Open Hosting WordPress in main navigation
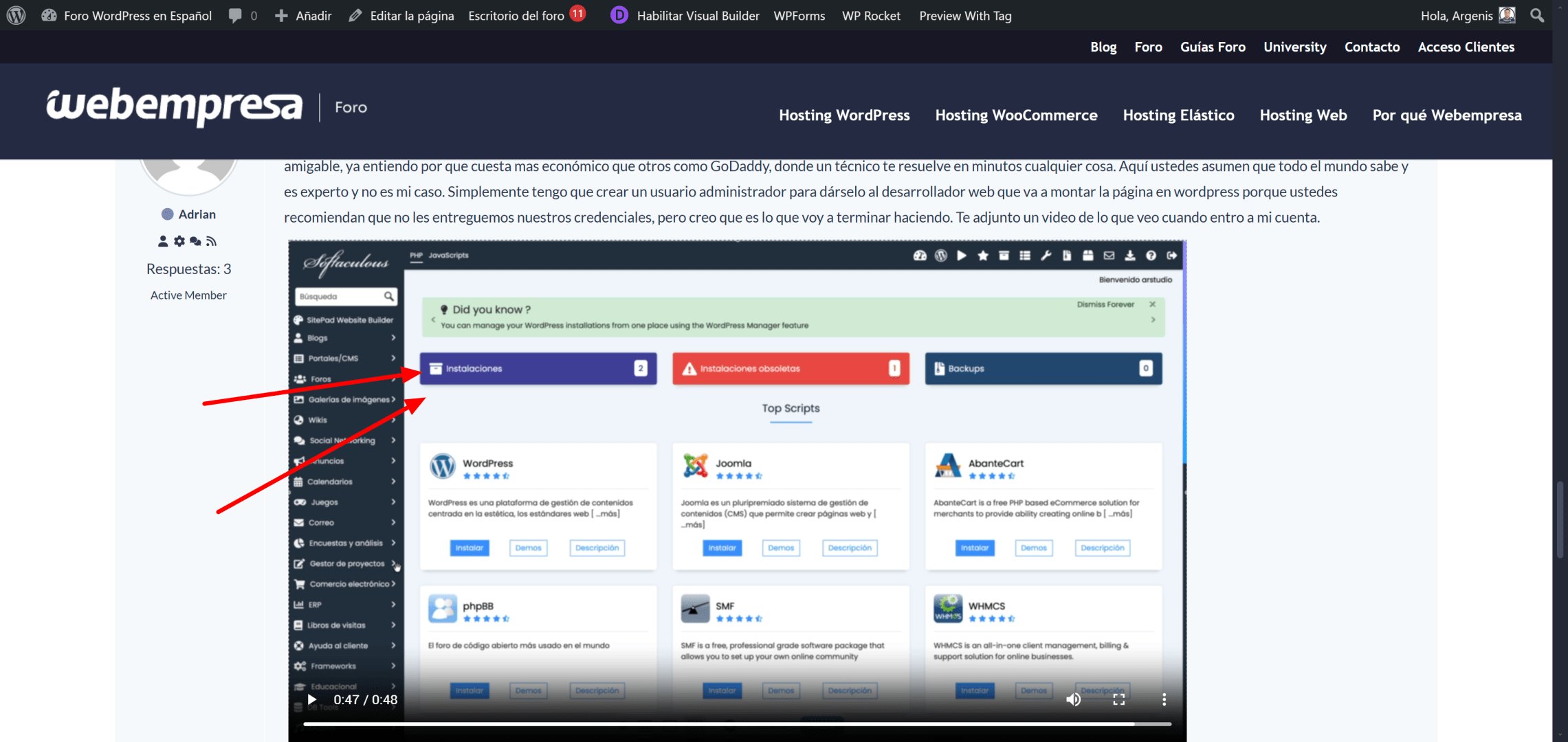The height and width of the screenshot is (742, 1568). [x=844, y=115]
